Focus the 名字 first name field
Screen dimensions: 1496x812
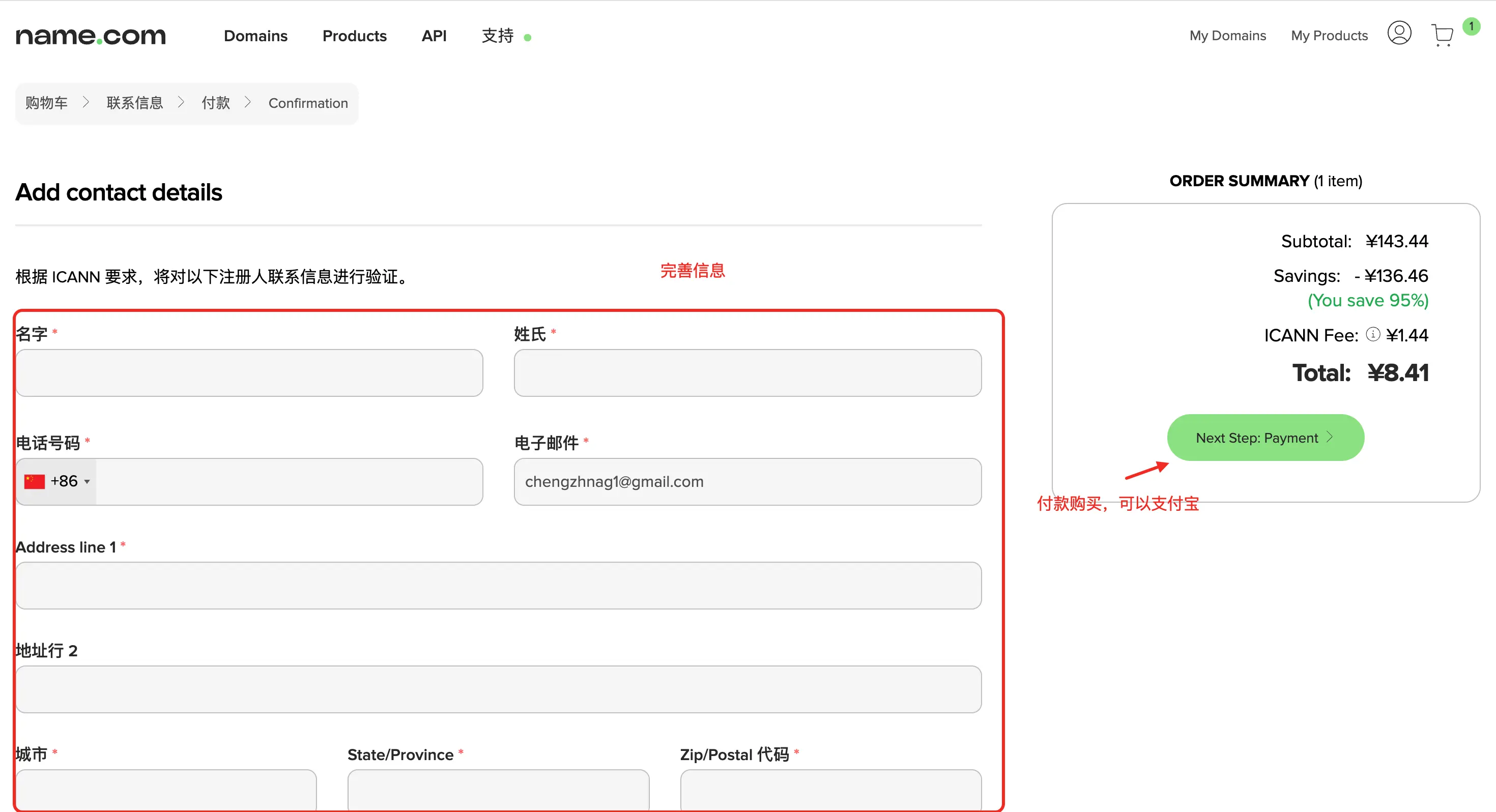[x=249, y=373]
